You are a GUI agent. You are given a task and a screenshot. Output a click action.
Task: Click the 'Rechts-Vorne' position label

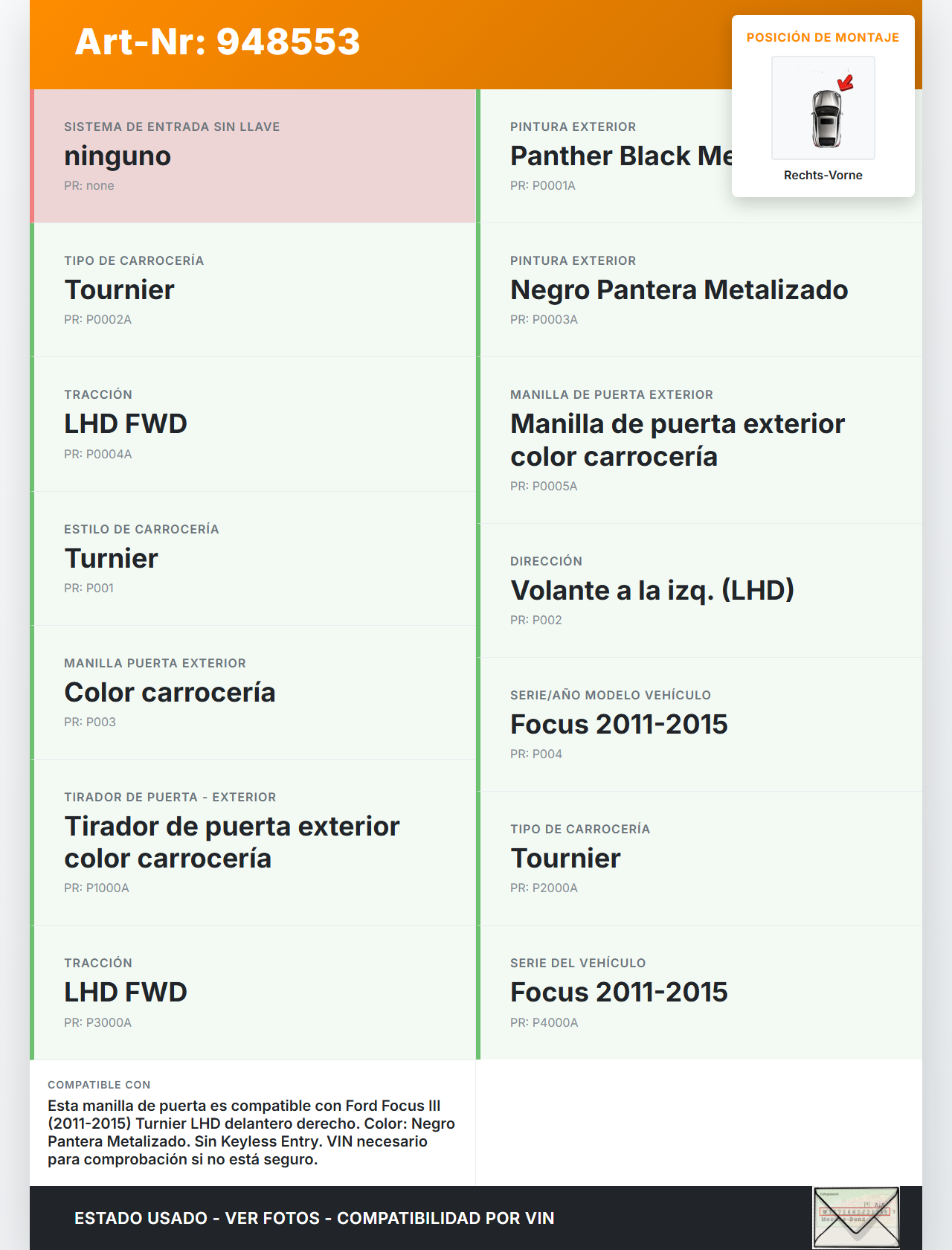(x=823, y=175)
